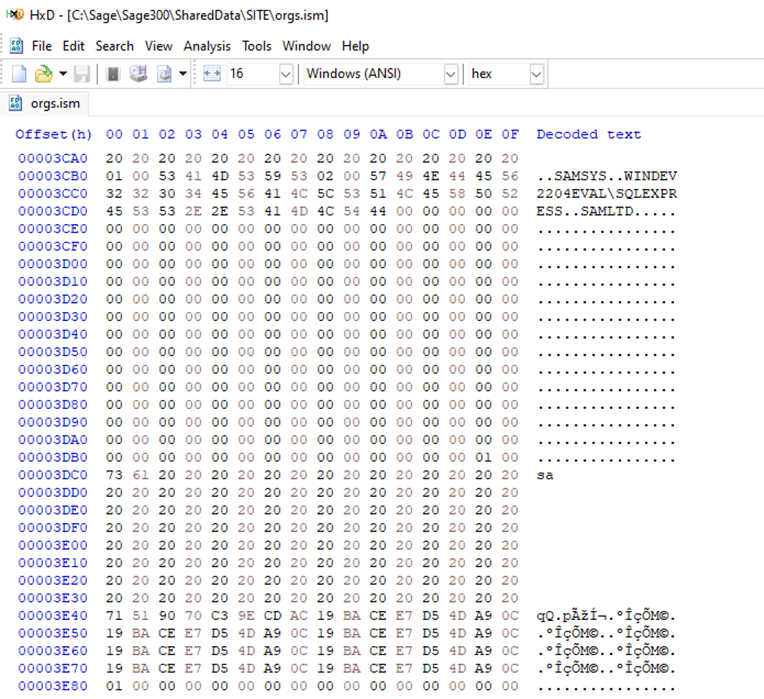Open the Analysis menu

(207, 46)
